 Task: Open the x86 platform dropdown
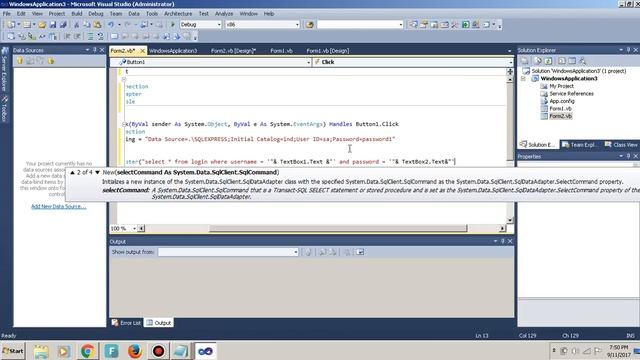[x=297, y=24]
